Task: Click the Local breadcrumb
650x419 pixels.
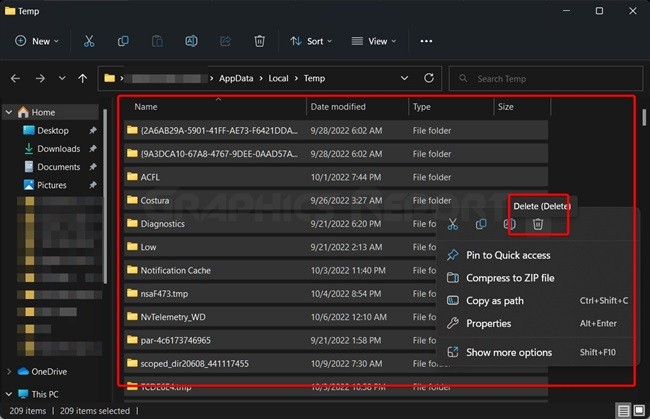Action: point(278,78)
